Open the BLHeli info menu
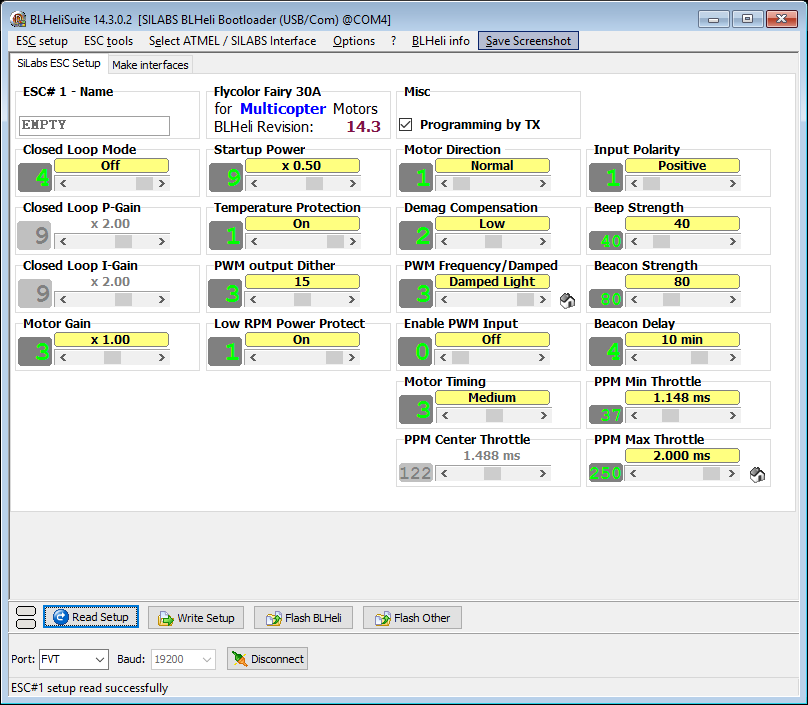Screen dimensions: 808x705 tap(441, 41)
